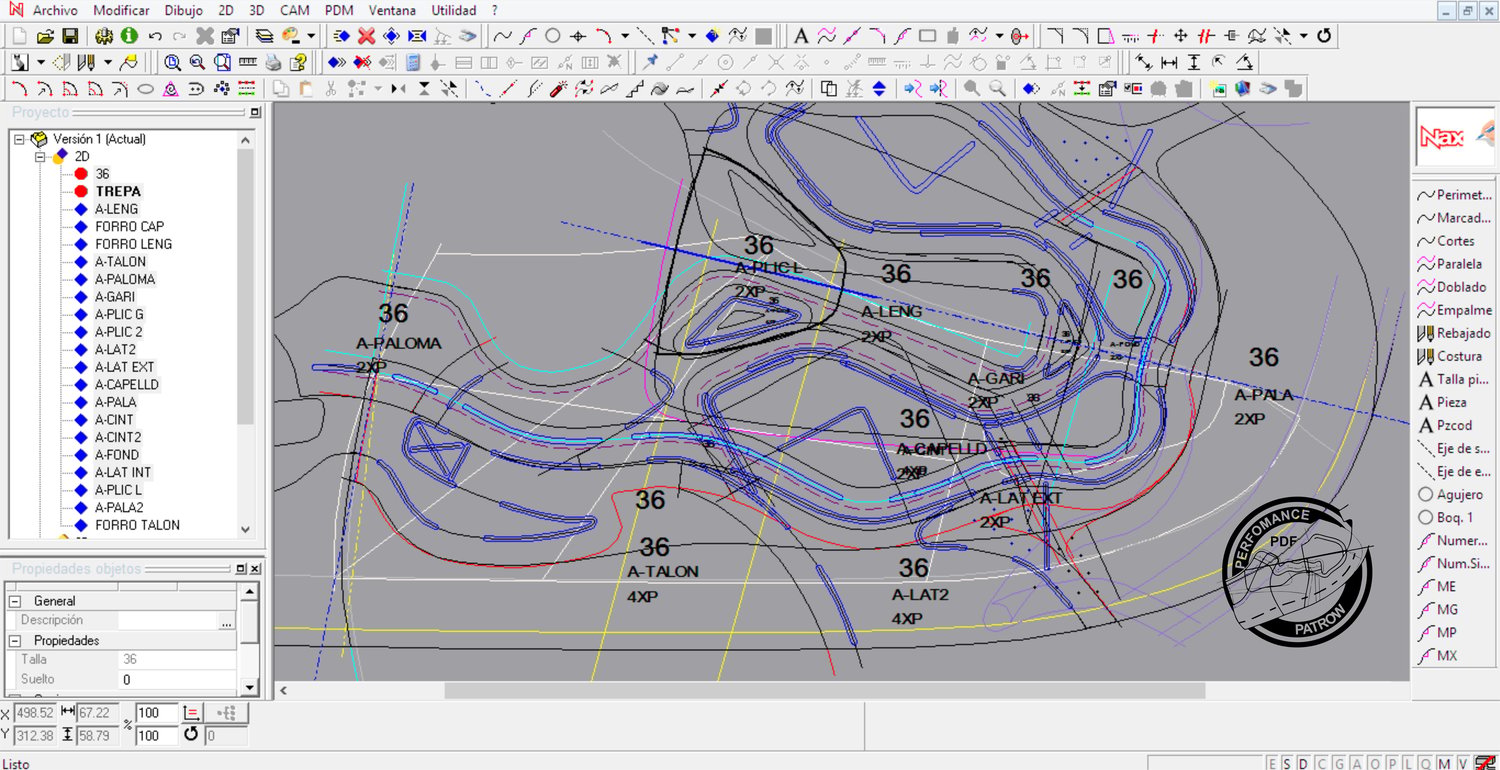
Task: Collapse the General properties section
Action: [15, 601]
